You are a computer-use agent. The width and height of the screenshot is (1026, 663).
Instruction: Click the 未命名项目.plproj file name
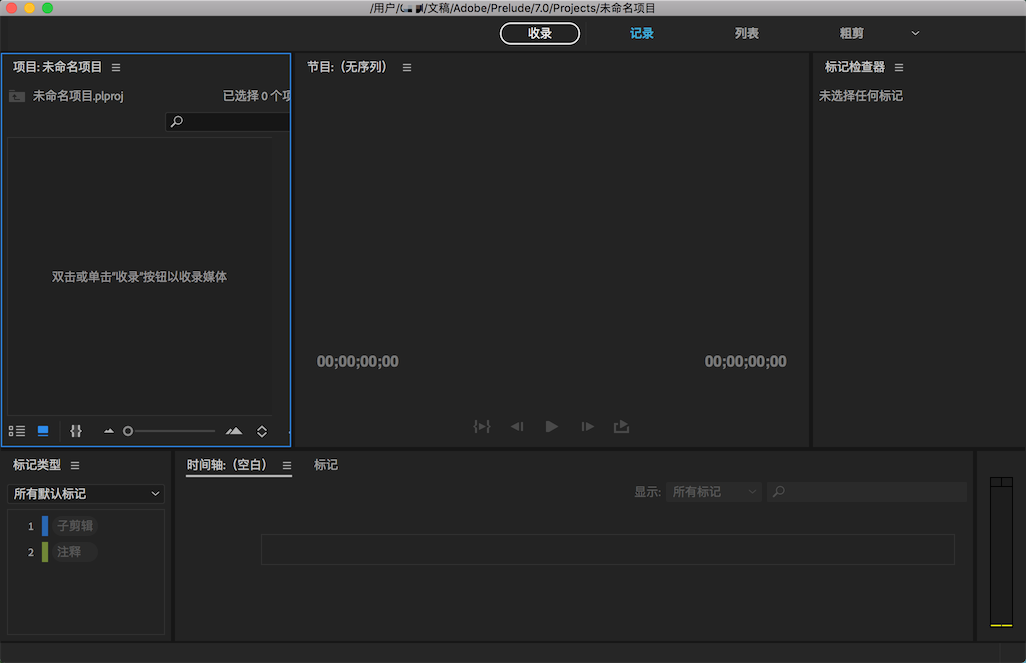click(x=78, y=96)
